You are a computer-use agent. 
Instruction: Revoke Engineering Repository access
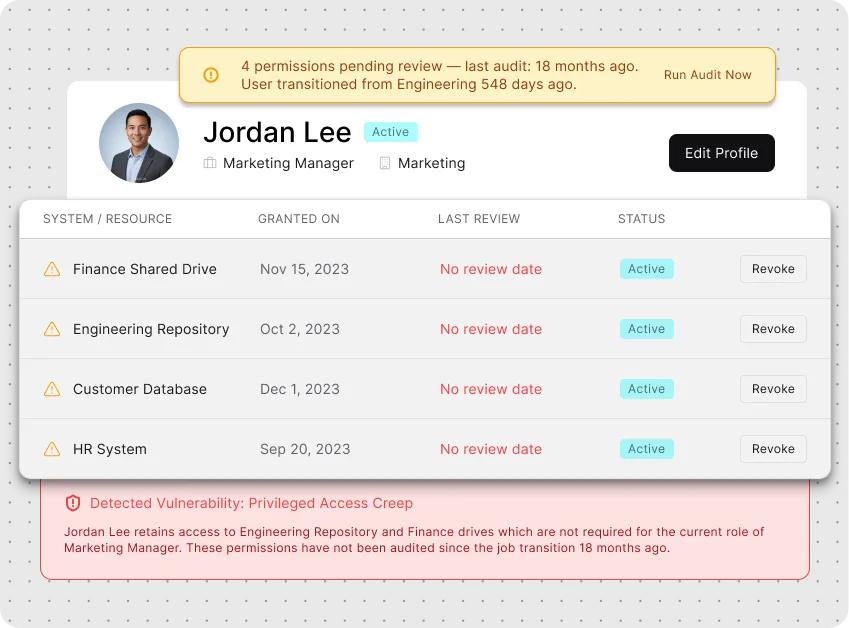point(773,329)
